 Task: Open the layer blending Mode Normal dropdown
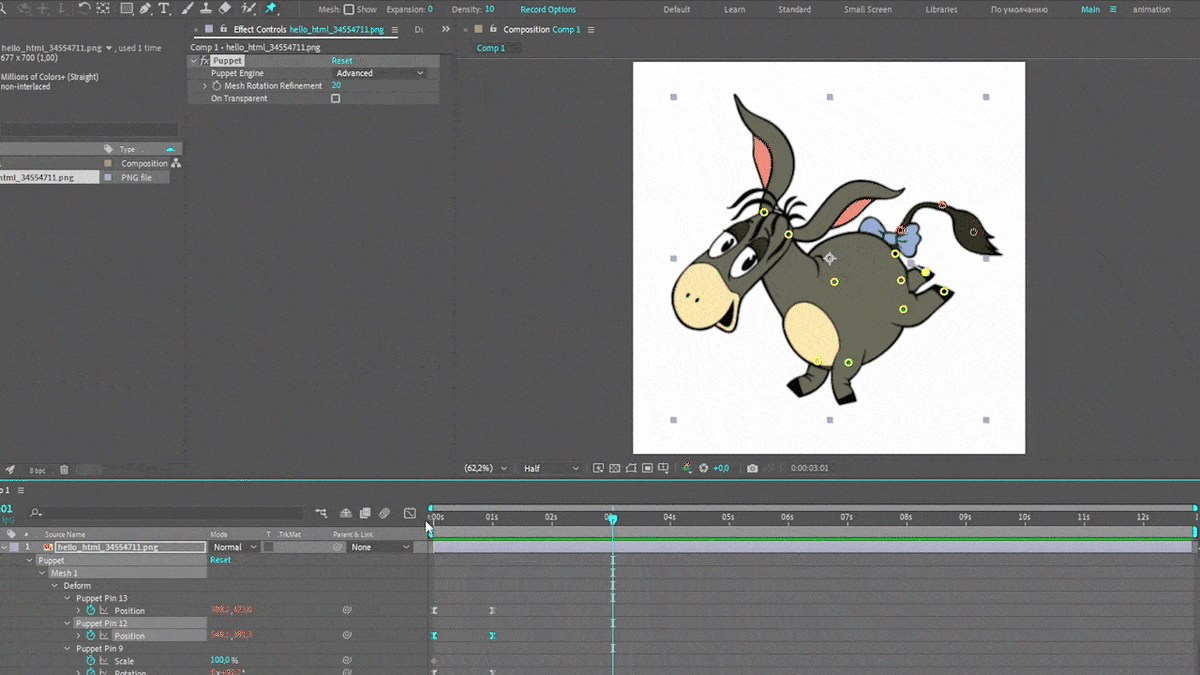[x=235, y=547]
